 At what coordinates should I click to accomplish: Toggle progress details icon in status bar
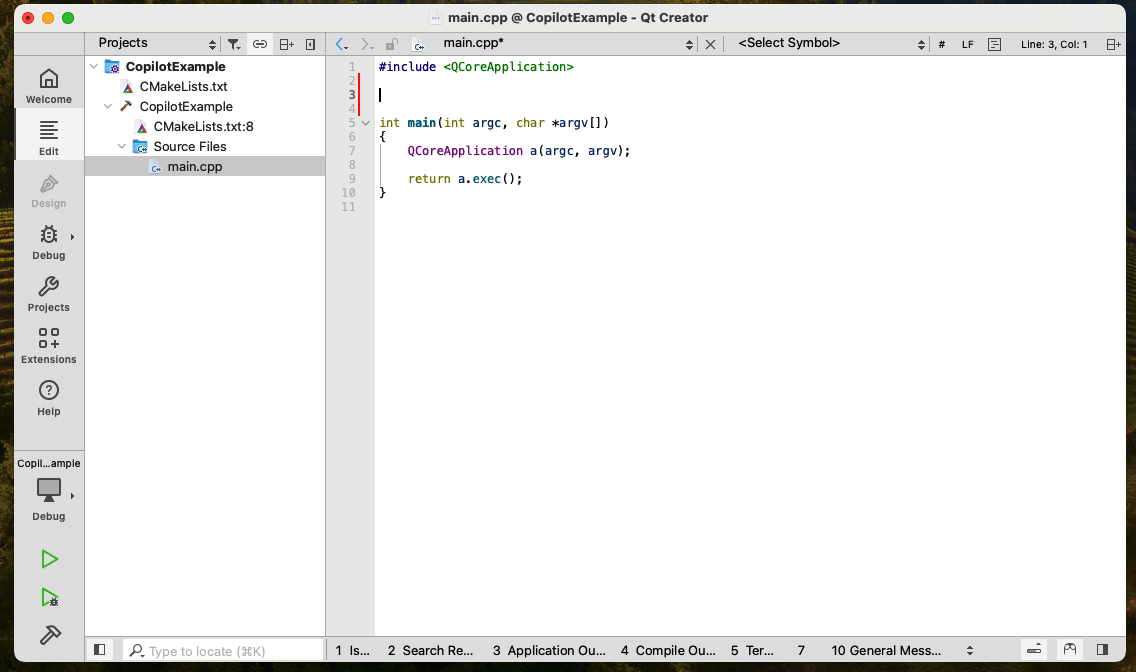point(1034,650)
